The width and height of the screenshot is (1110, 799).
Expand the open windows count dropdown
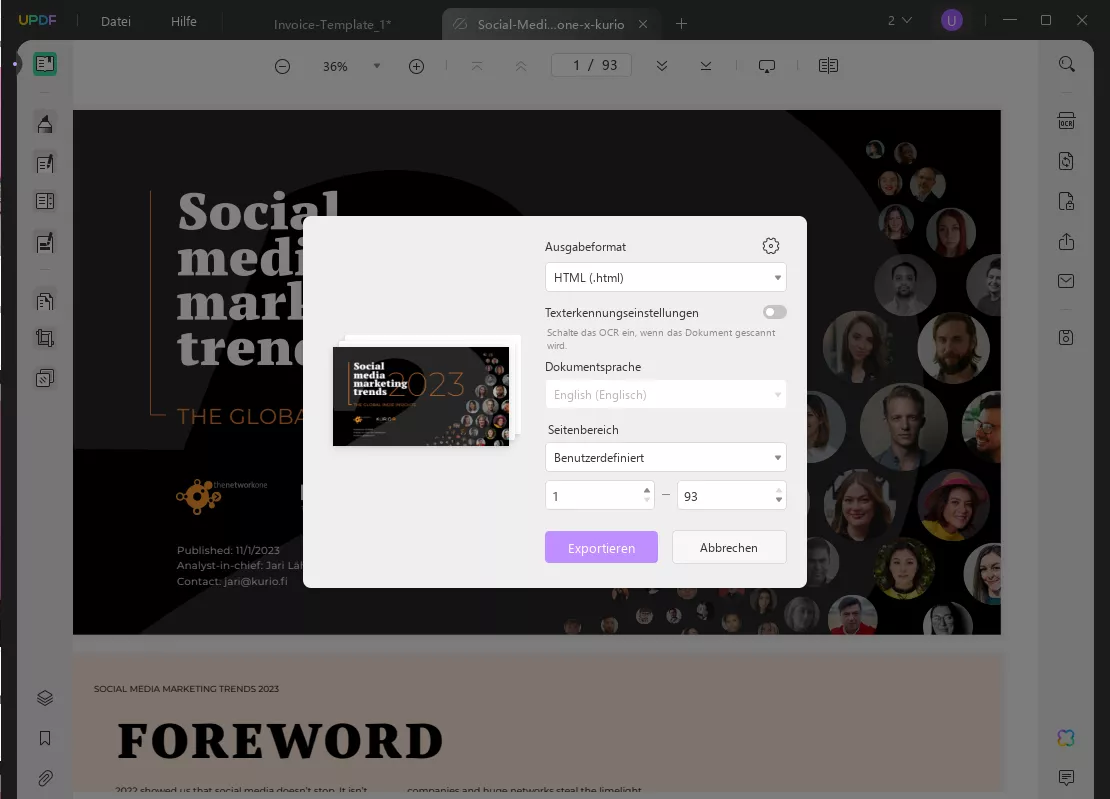tap(900, 21)
